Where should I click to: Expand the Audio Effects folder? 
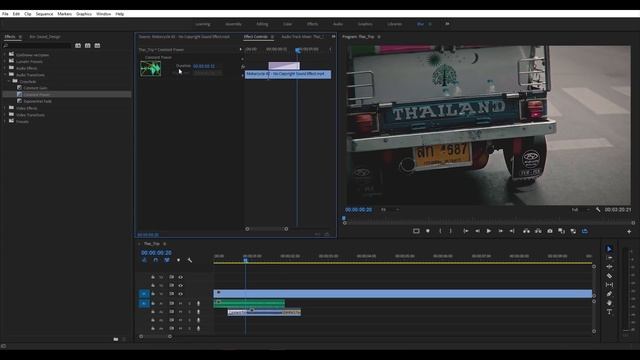pos(5,68)
